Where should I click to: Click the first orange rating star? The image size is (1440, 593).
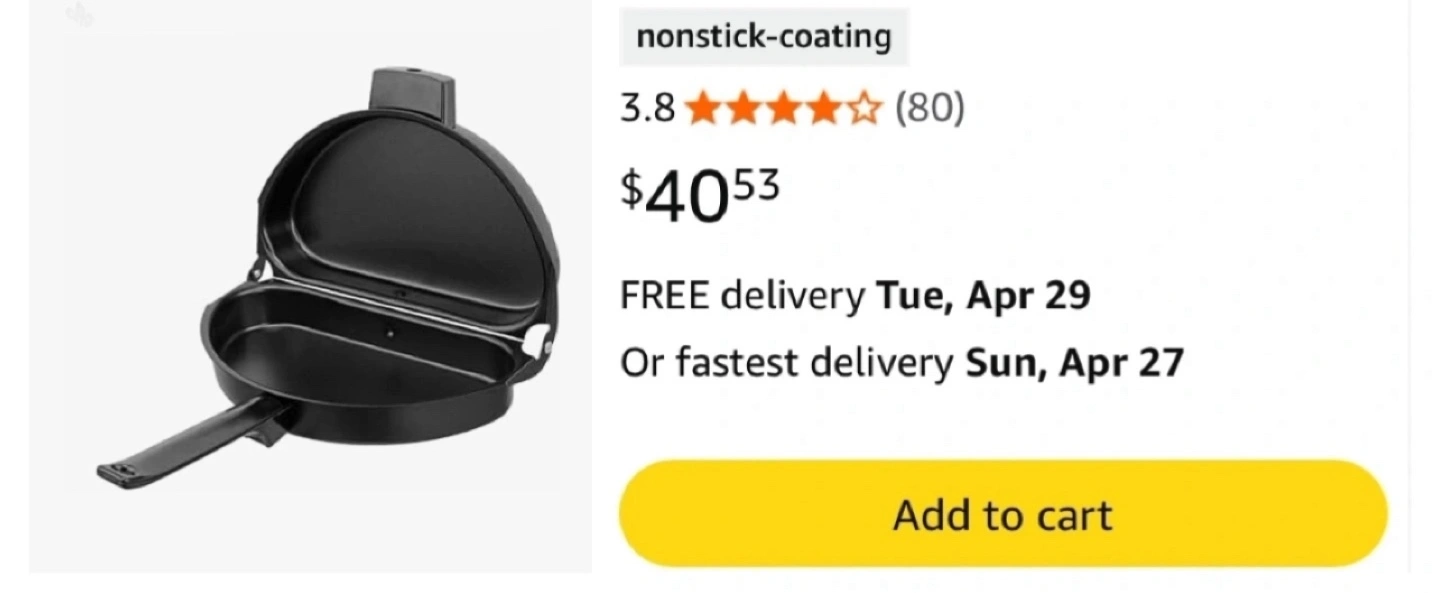(703, 108)
